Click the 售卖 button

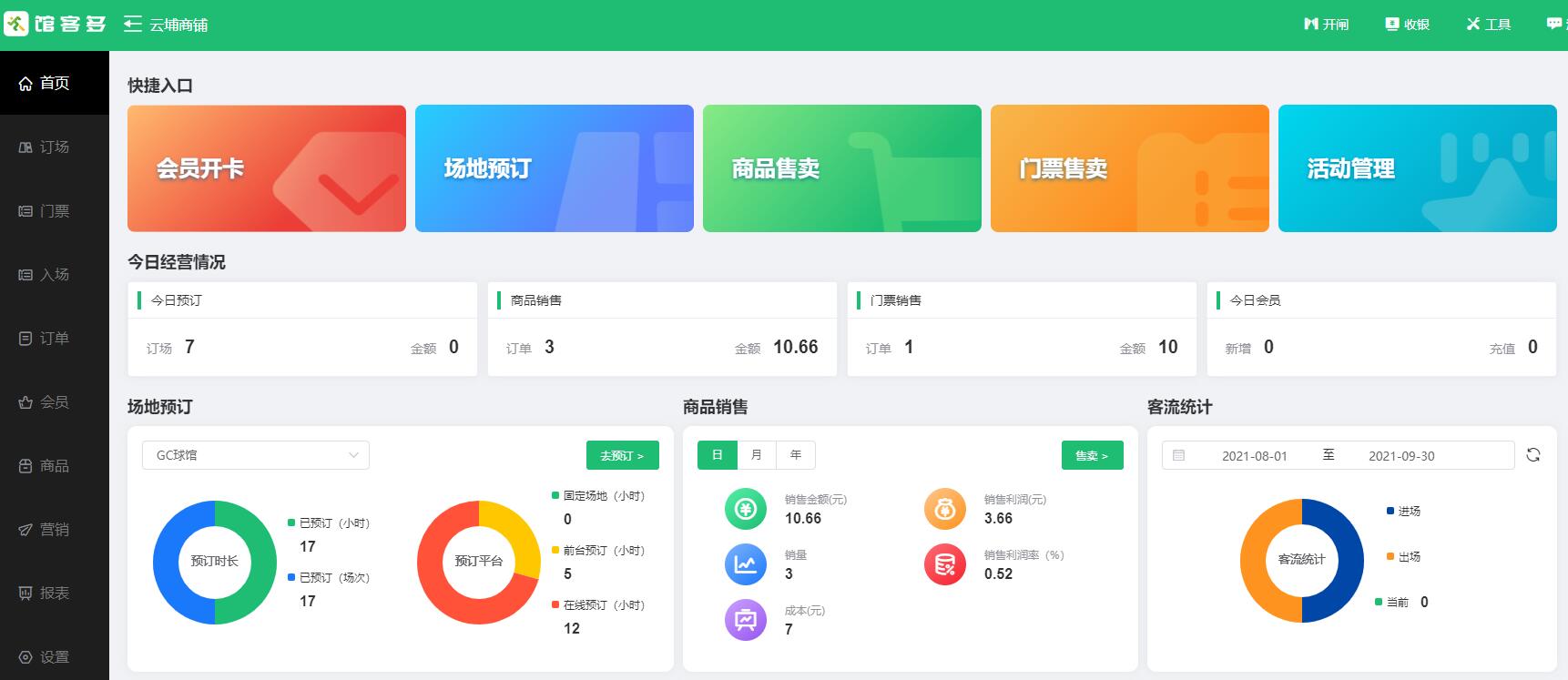point(1093,455)
